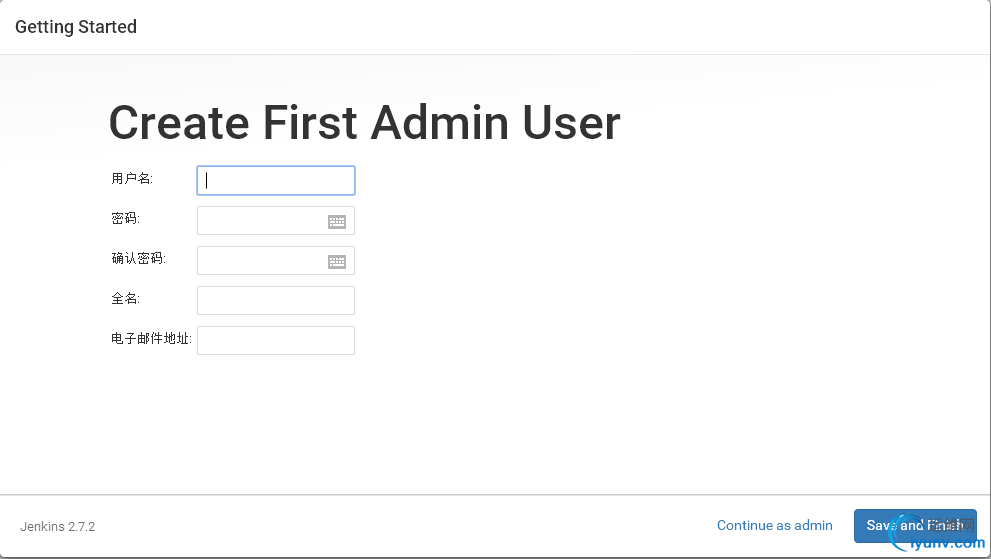Select the 全名 field label
The height and width of the screenshot is (559, 991).
pos(126,298)
